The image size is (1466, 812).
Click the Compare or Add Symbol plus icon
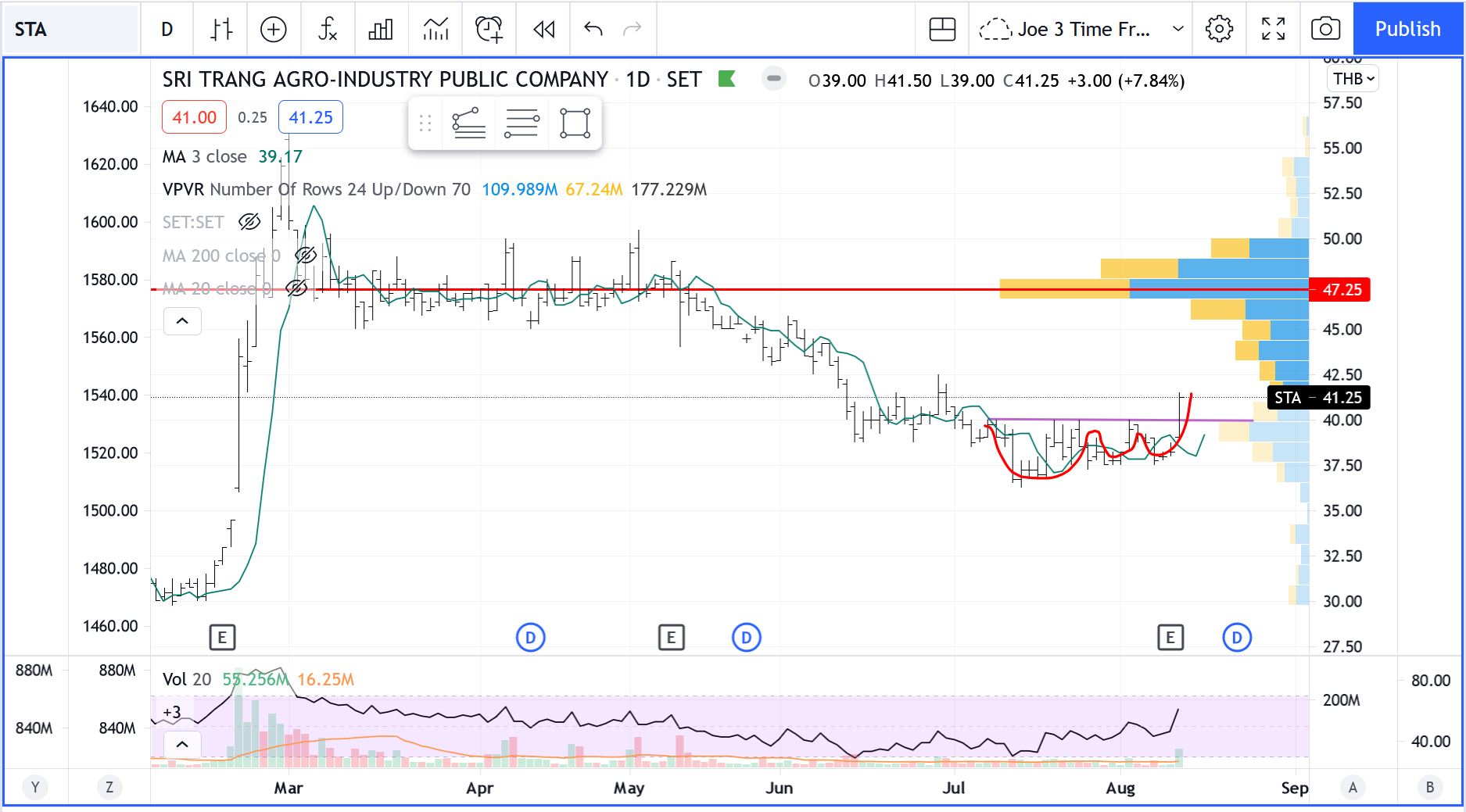pos(273,30)
